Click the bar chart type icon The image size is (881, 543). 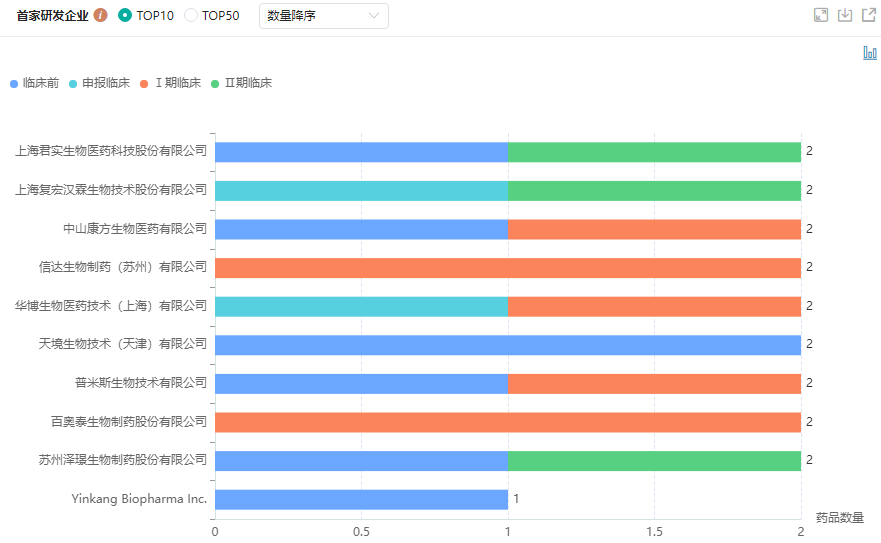click(870, 53)
